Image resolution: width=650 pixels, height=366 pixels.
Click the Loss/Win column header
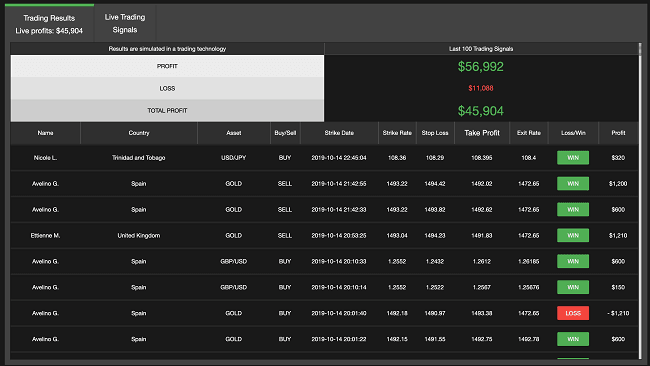point(573,133)
